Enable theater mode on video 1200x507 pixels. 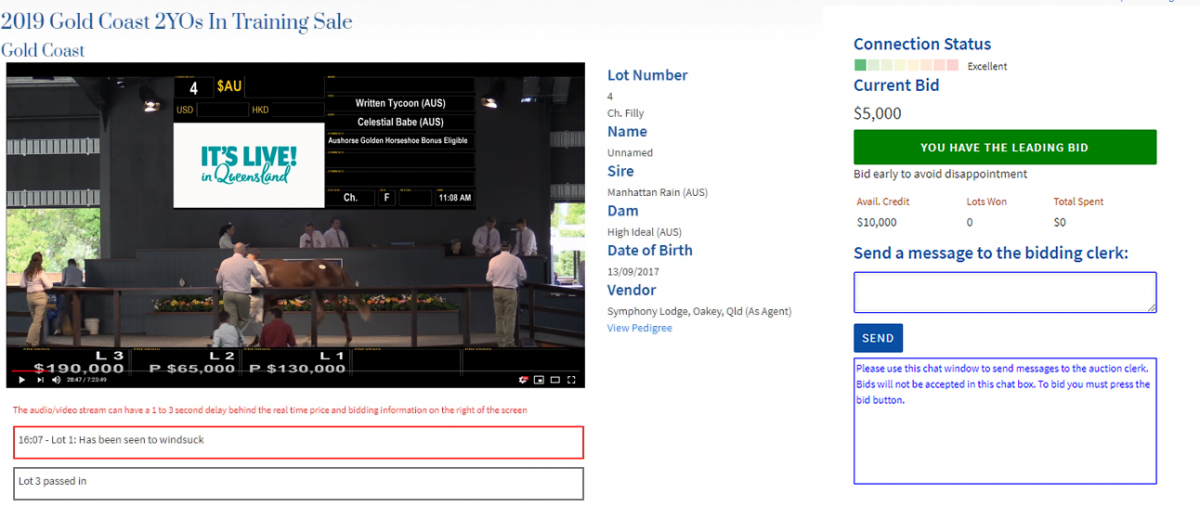[555, 380]
